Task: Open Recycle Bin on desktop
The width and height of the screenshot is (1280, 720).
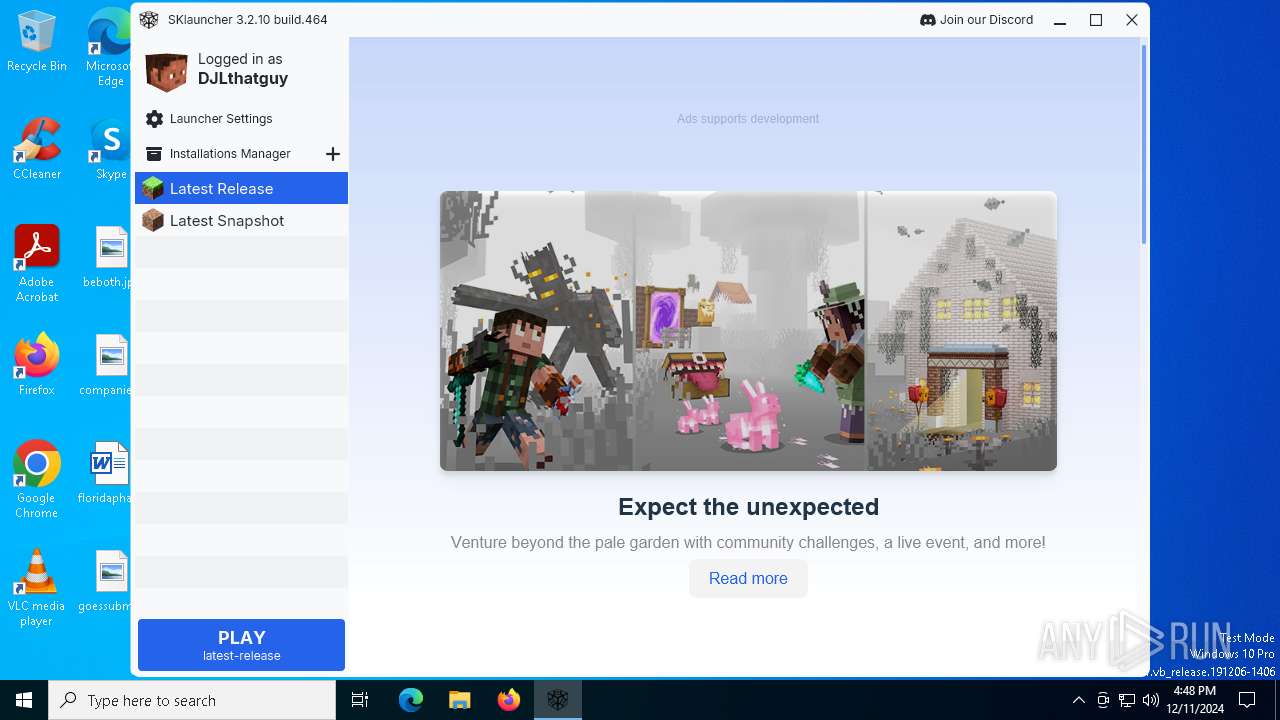Action: coord(37,42)
